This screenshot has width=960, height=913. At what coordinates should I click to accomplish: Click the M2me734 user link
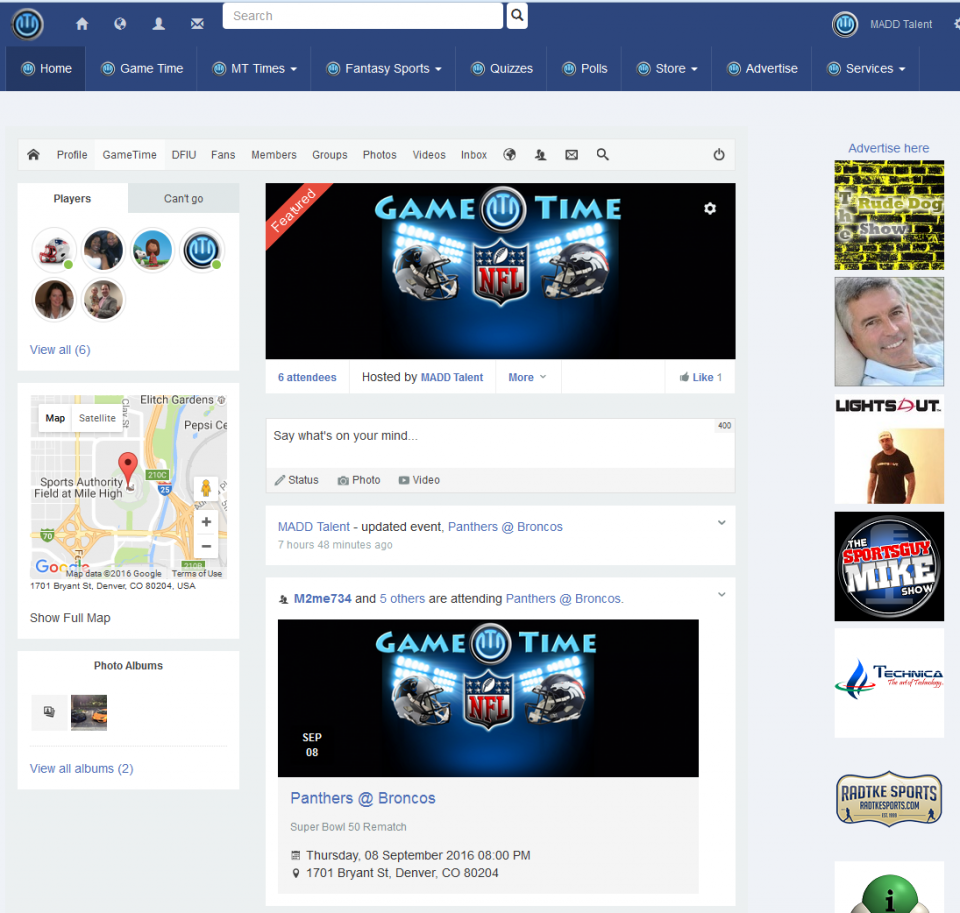point(323,598)
